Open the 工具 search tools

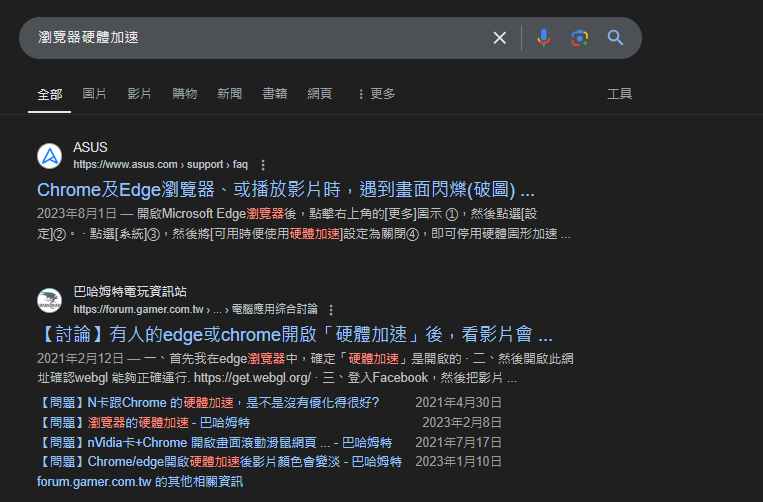(619, 93)
